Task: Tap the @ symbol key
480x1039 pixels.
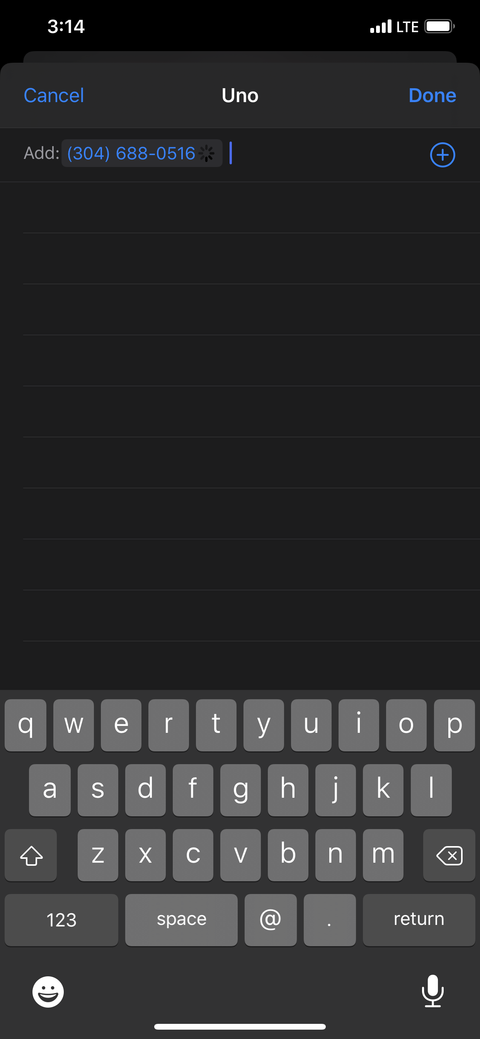Action: click(270, 920)
